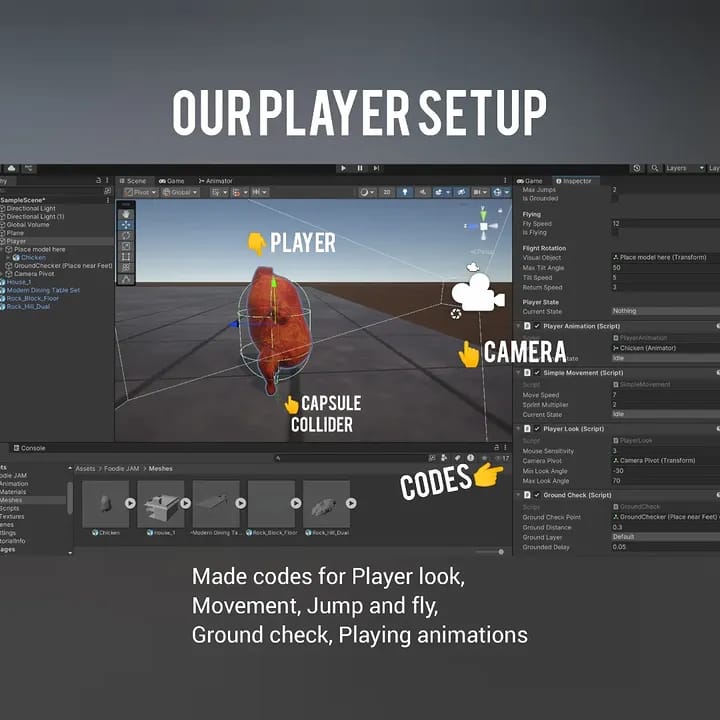Viewport: 720px width, 720px height.
Task: Collapse the Ground Check component foldout
Action: point(518,495)
